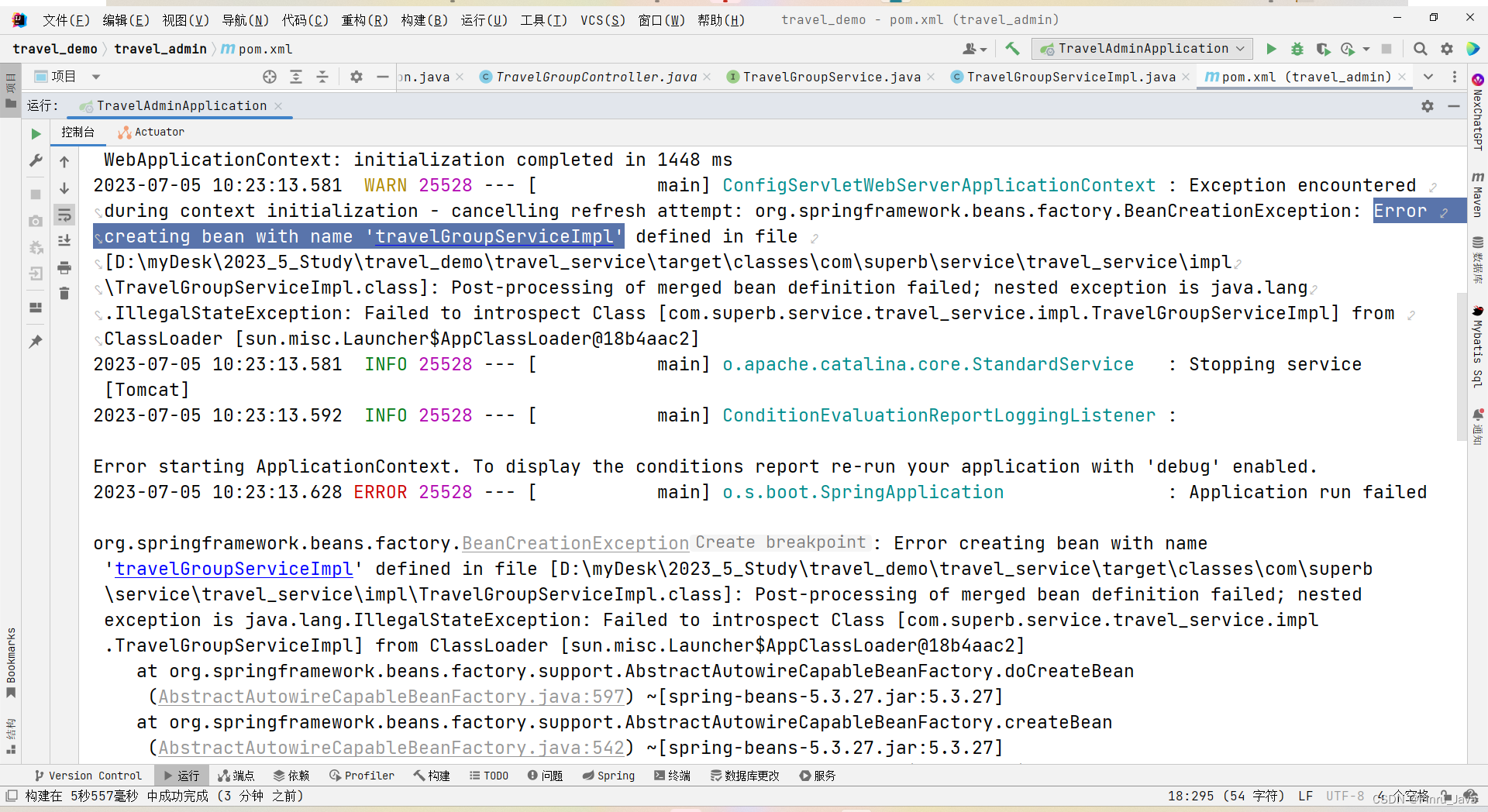
Task: Open 问题 problems tool window
Action: click(x=545, y=776)
